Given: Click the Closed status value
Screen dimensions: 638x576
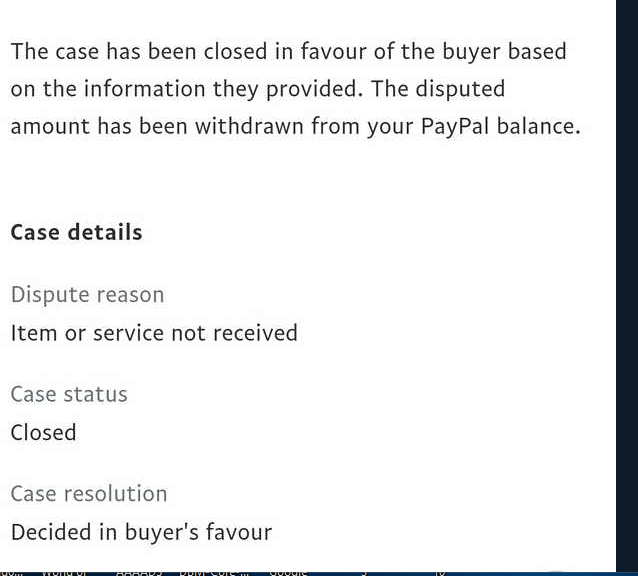Looking at the screenshot, I should (43, 432).
